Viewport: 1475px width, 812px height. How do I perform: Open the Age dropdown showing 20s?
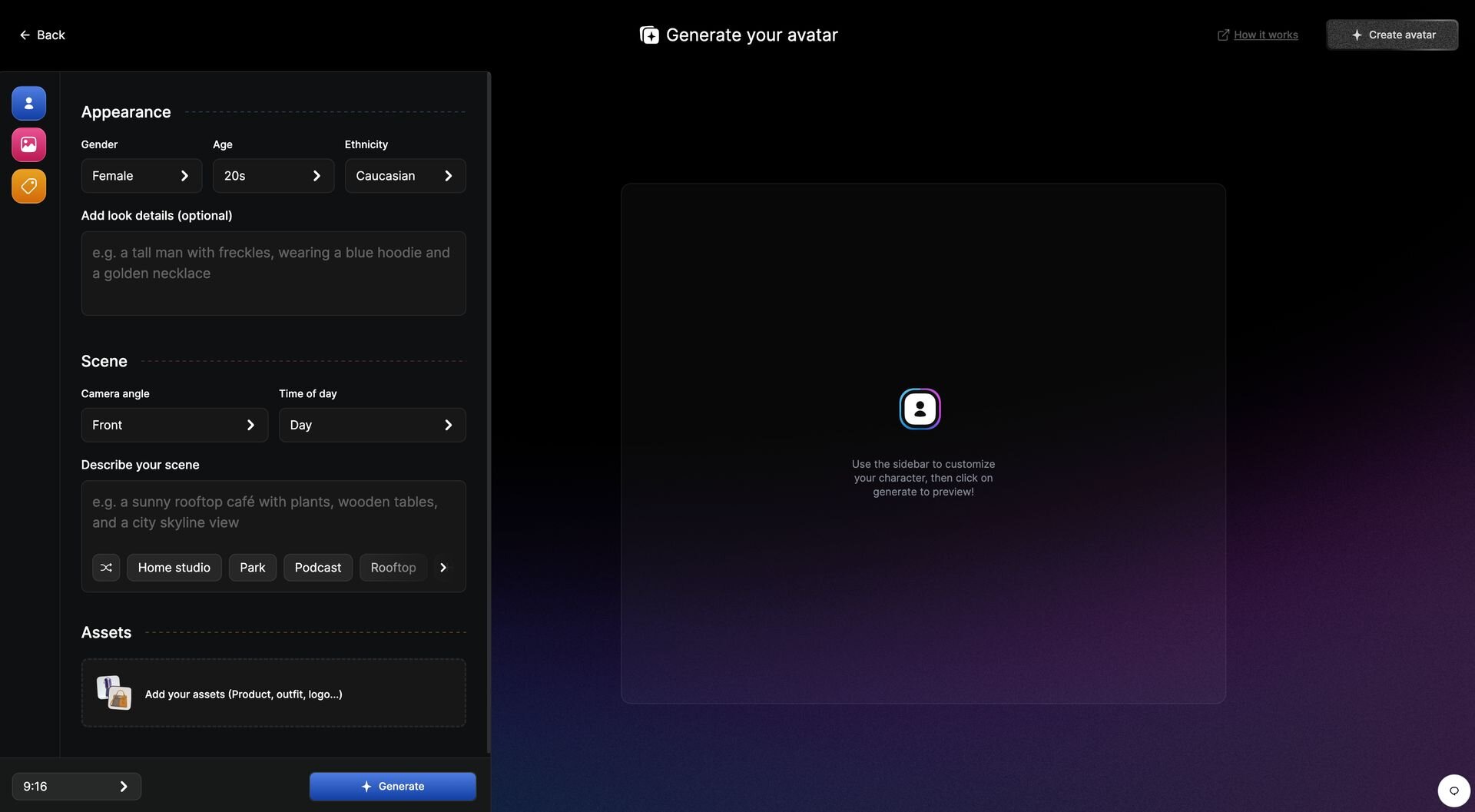click(x=273, y=176)
